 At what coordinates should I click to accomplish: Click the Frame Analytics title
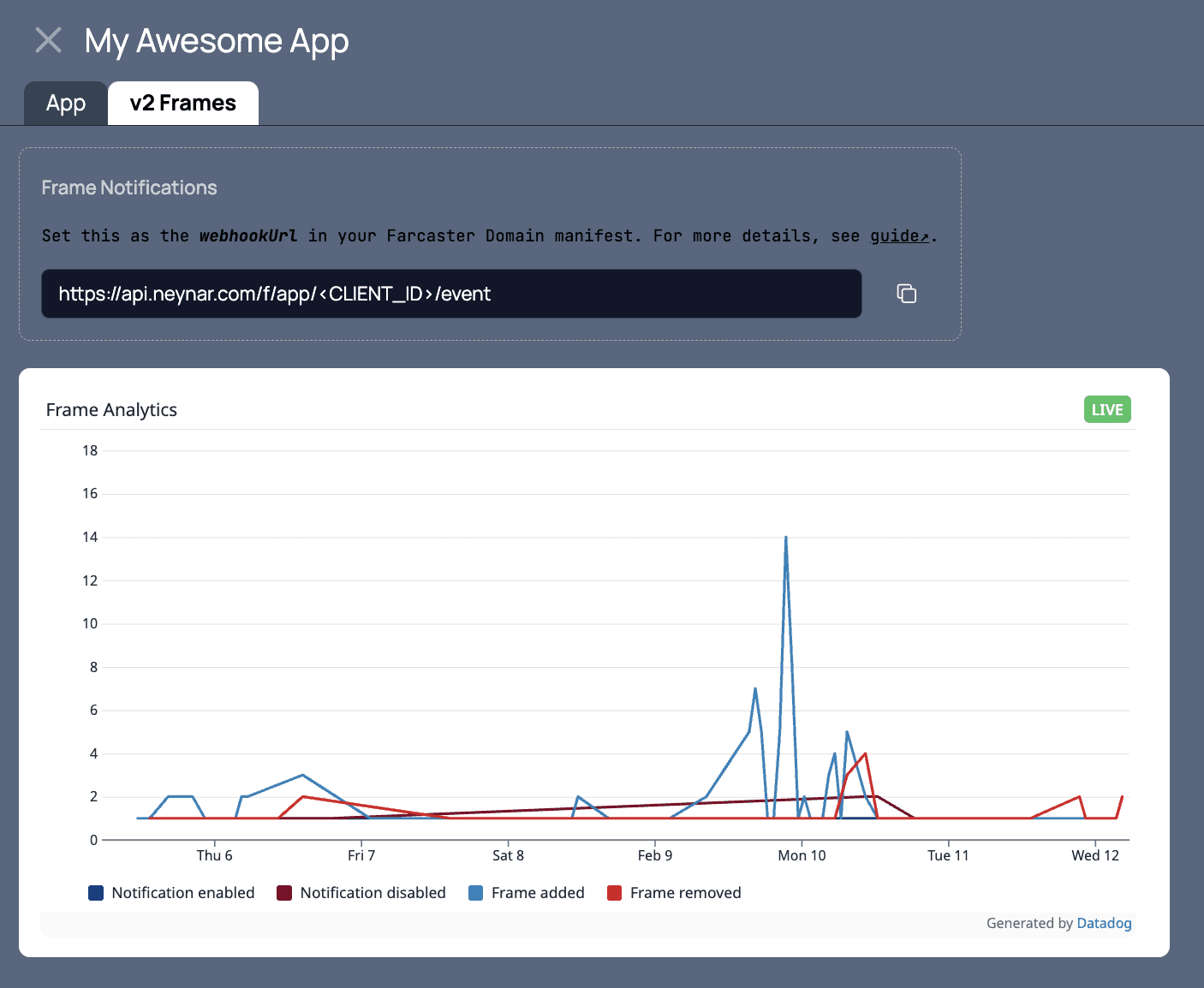pyautogui.click(x=111, y=410)
